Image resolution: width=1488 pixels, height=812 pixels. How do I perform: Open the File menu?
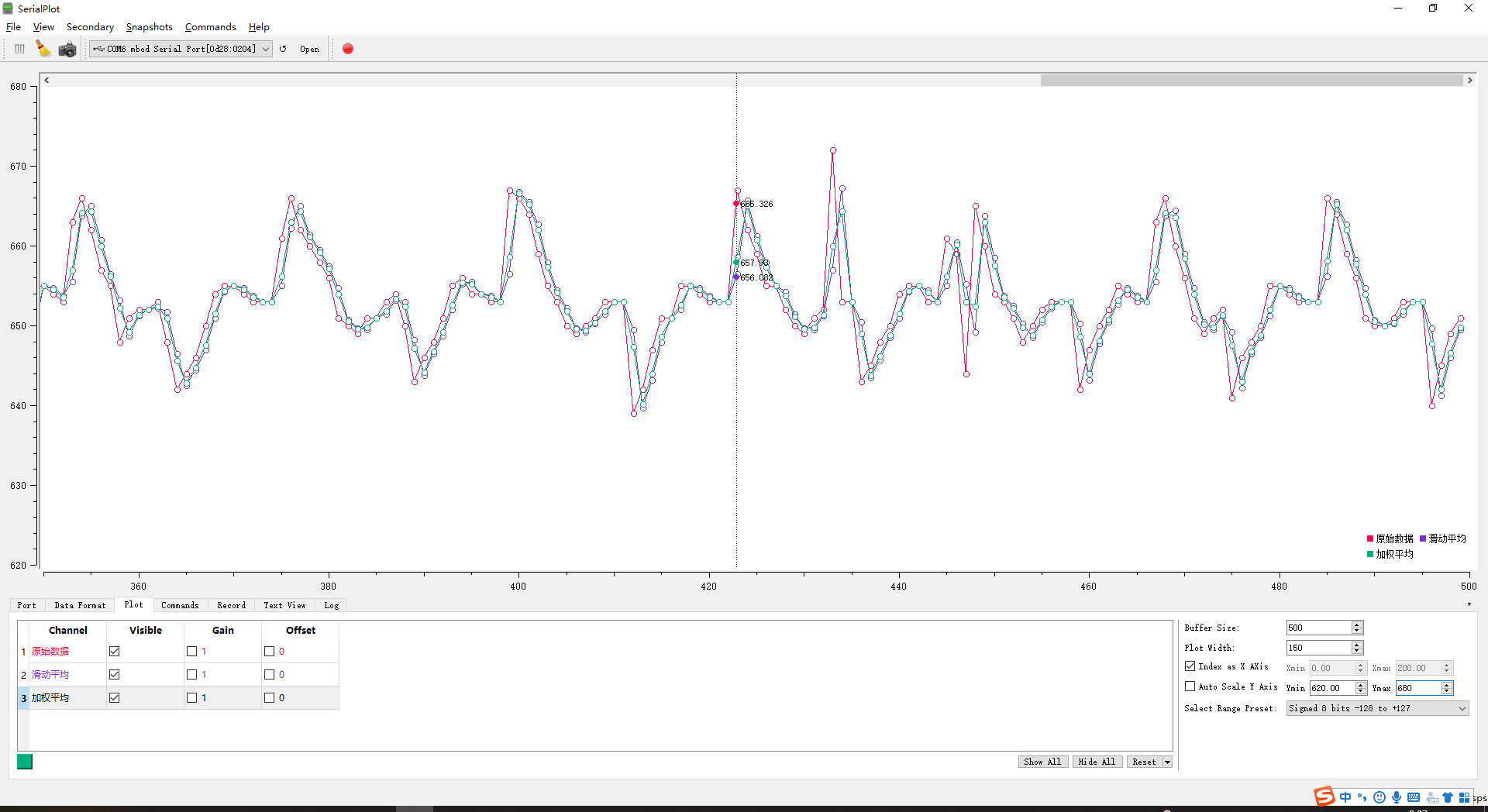coord(13,27)
